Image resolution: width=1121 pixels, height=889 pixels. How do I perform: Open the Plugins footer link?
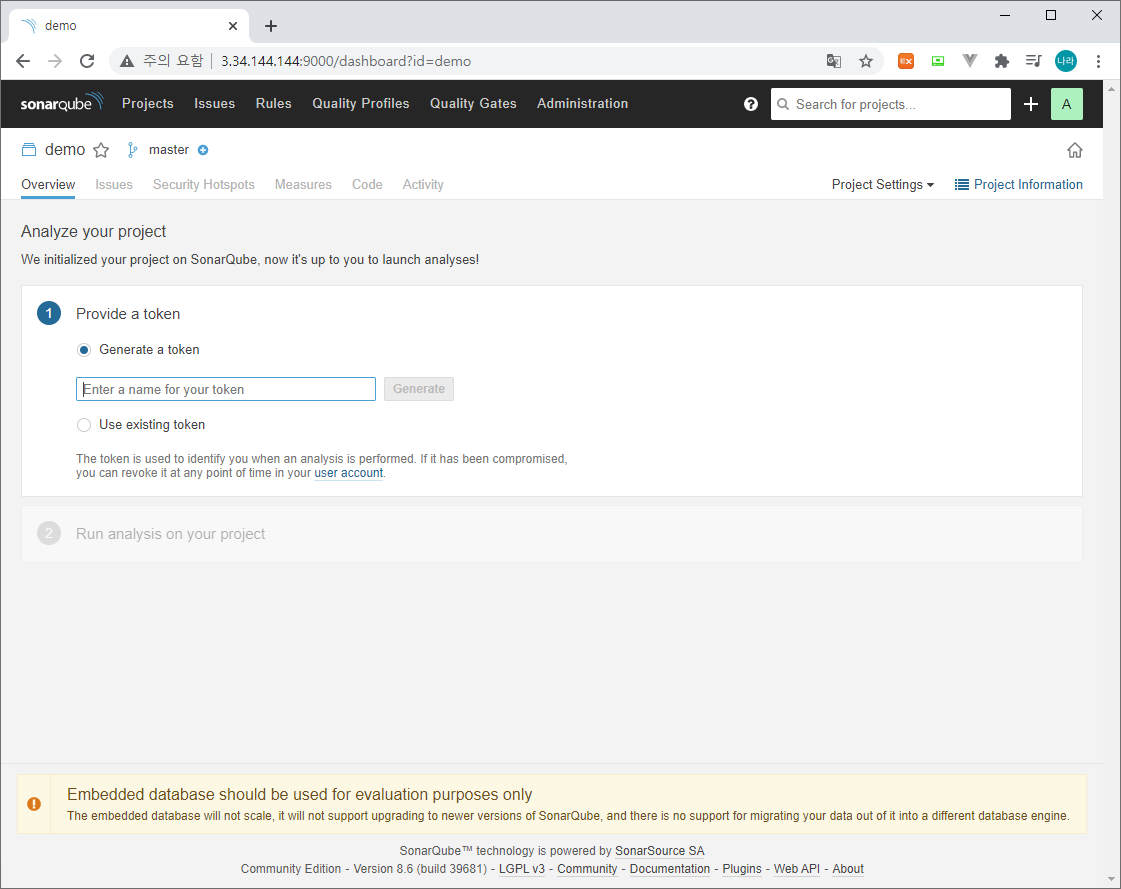point(742,869)
